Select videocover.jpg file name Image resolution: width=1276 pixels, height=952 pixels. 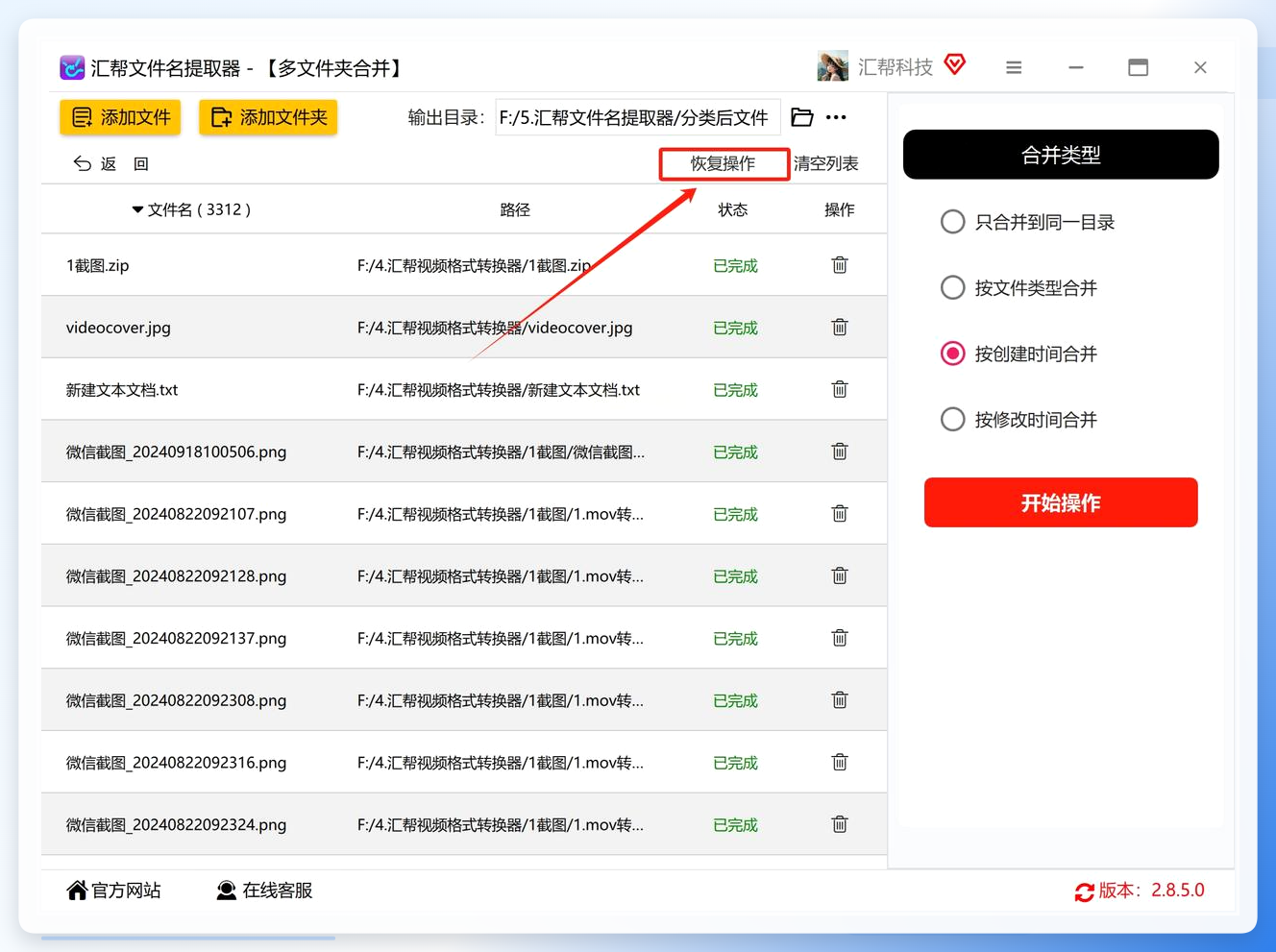pyautogui.click(x=118, y=328)
